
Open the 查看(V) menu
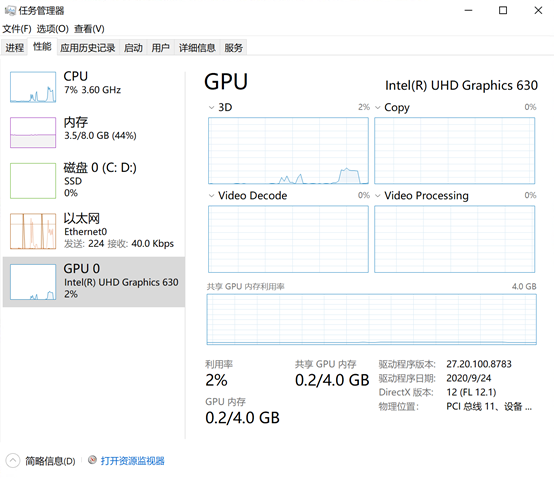coord(89,29)
